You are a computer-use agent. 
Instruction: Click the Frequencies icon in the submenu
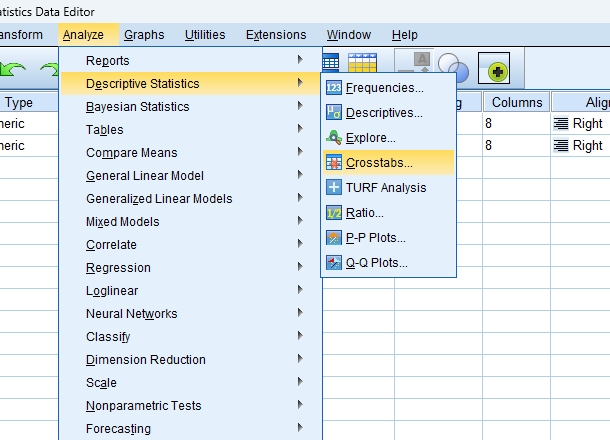pyautogui.click(x=335, y=88)
